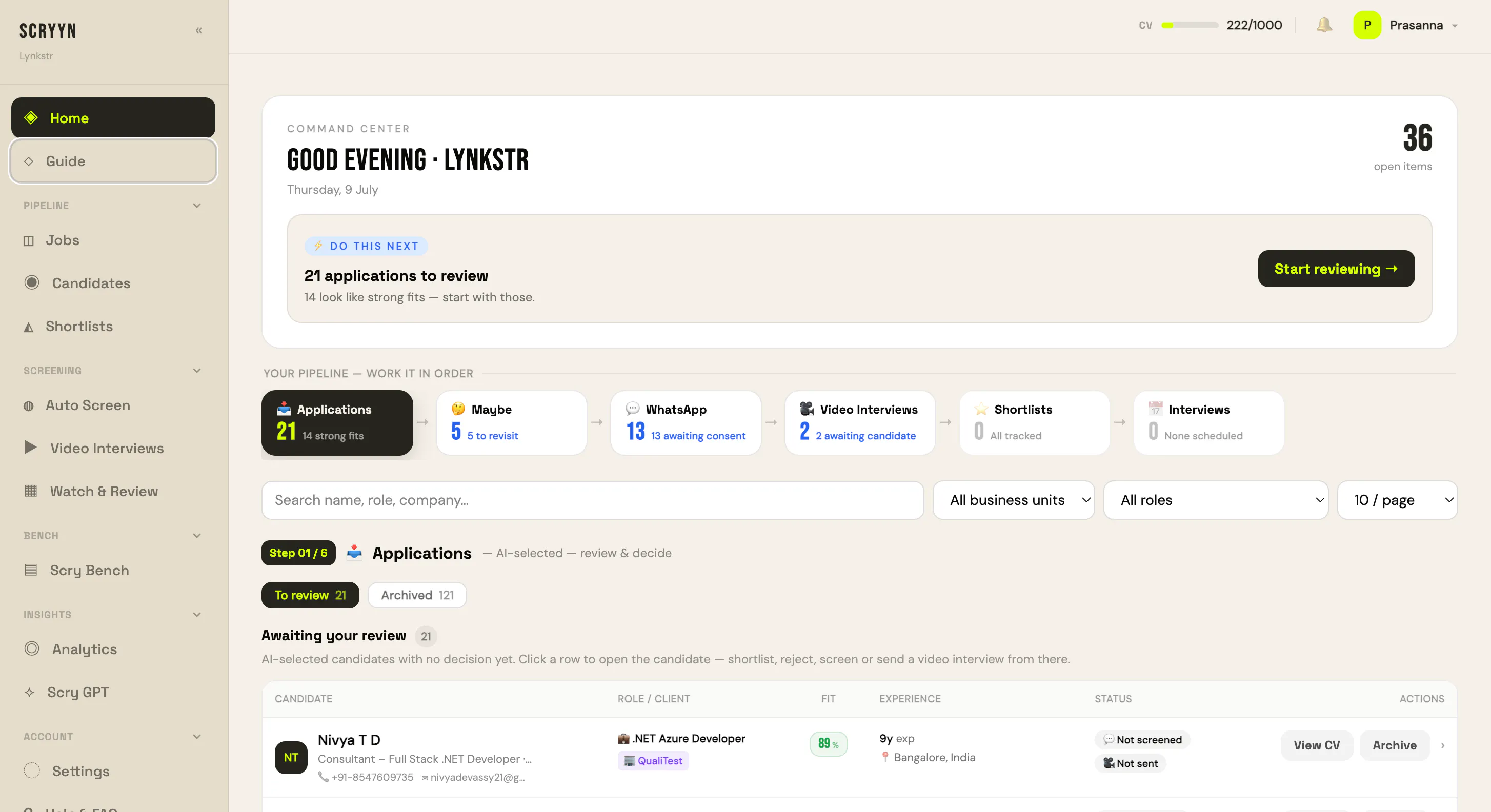
Task: Click the Settings circle icon
Action: tap(32, 770)
